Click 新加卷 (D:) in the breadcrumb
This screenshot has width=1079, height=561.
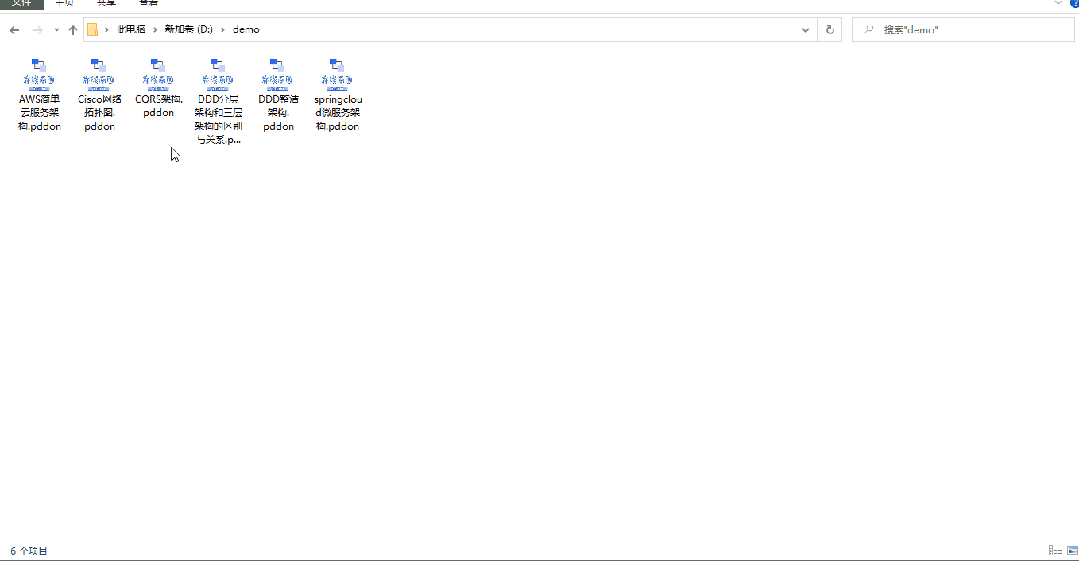tap(189, 30)
